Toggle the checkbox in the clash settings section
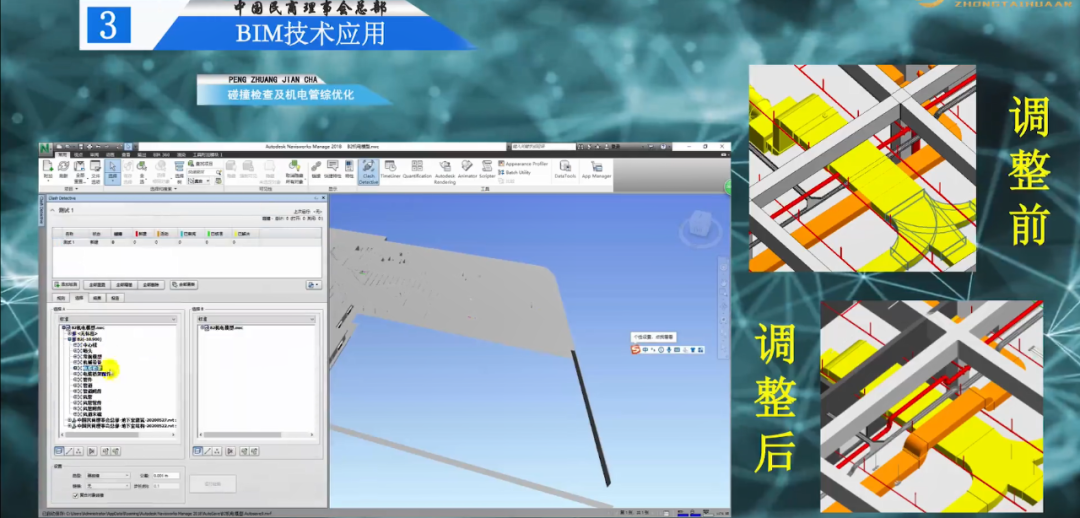 pyautogui.click(x=75, y=494)
